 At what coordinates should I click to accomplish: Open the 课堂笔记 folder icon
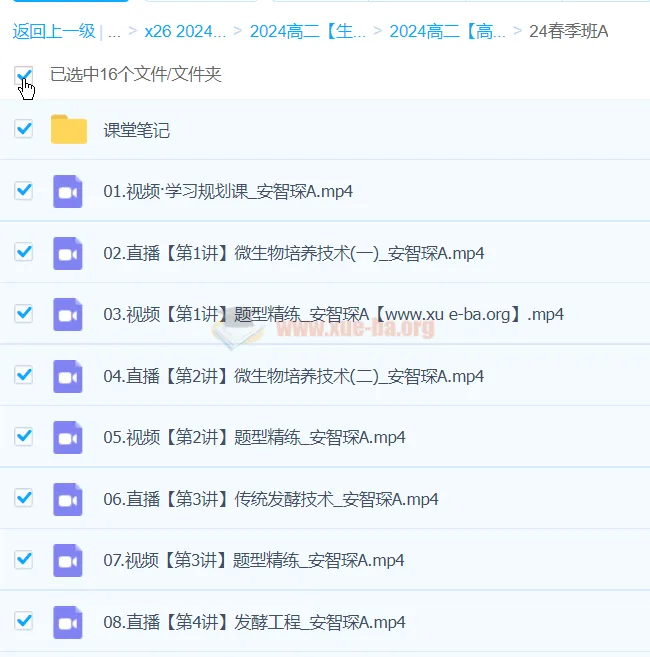coord(69,130)
